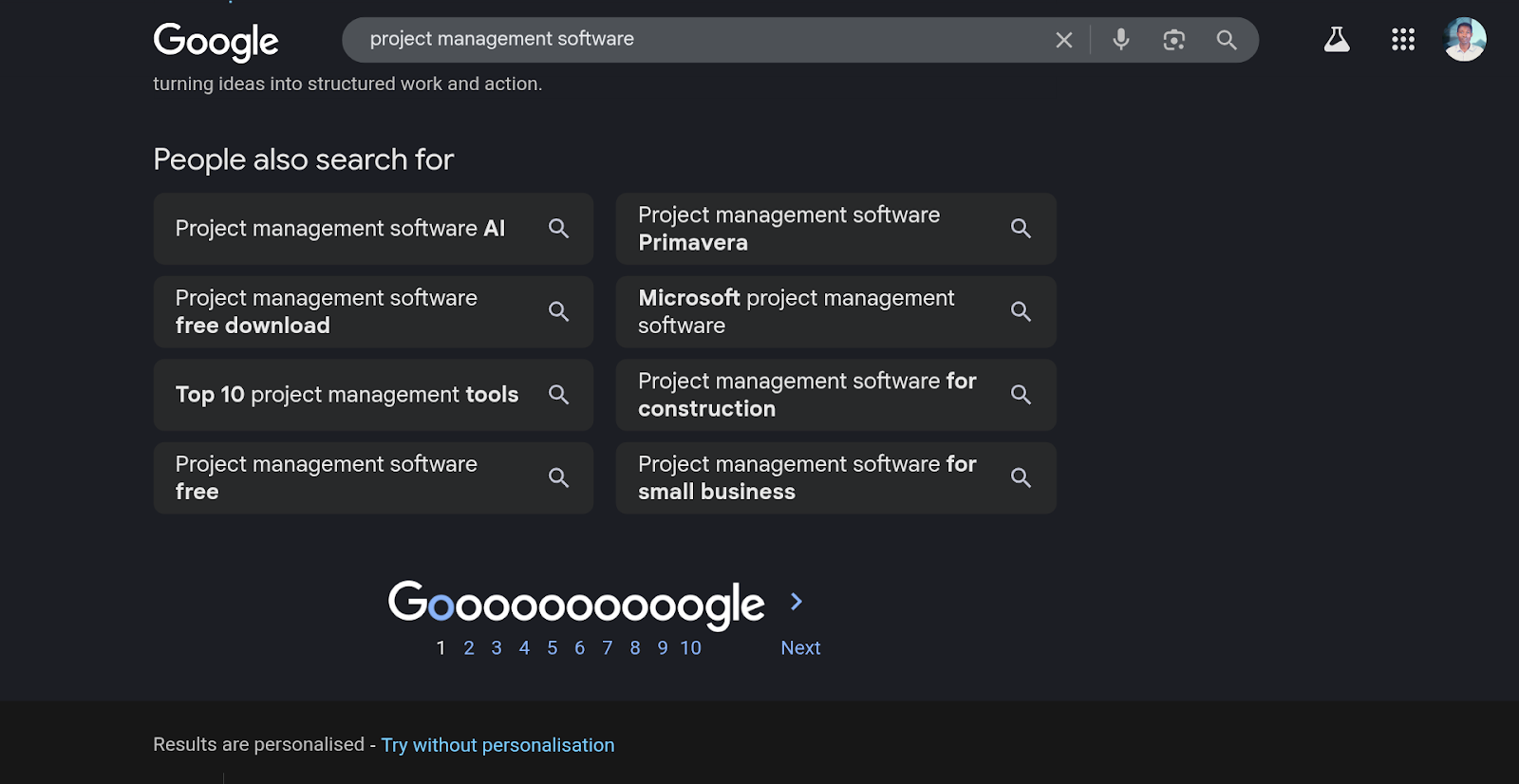Open the Google apps grid

(x=1403, y=40)
